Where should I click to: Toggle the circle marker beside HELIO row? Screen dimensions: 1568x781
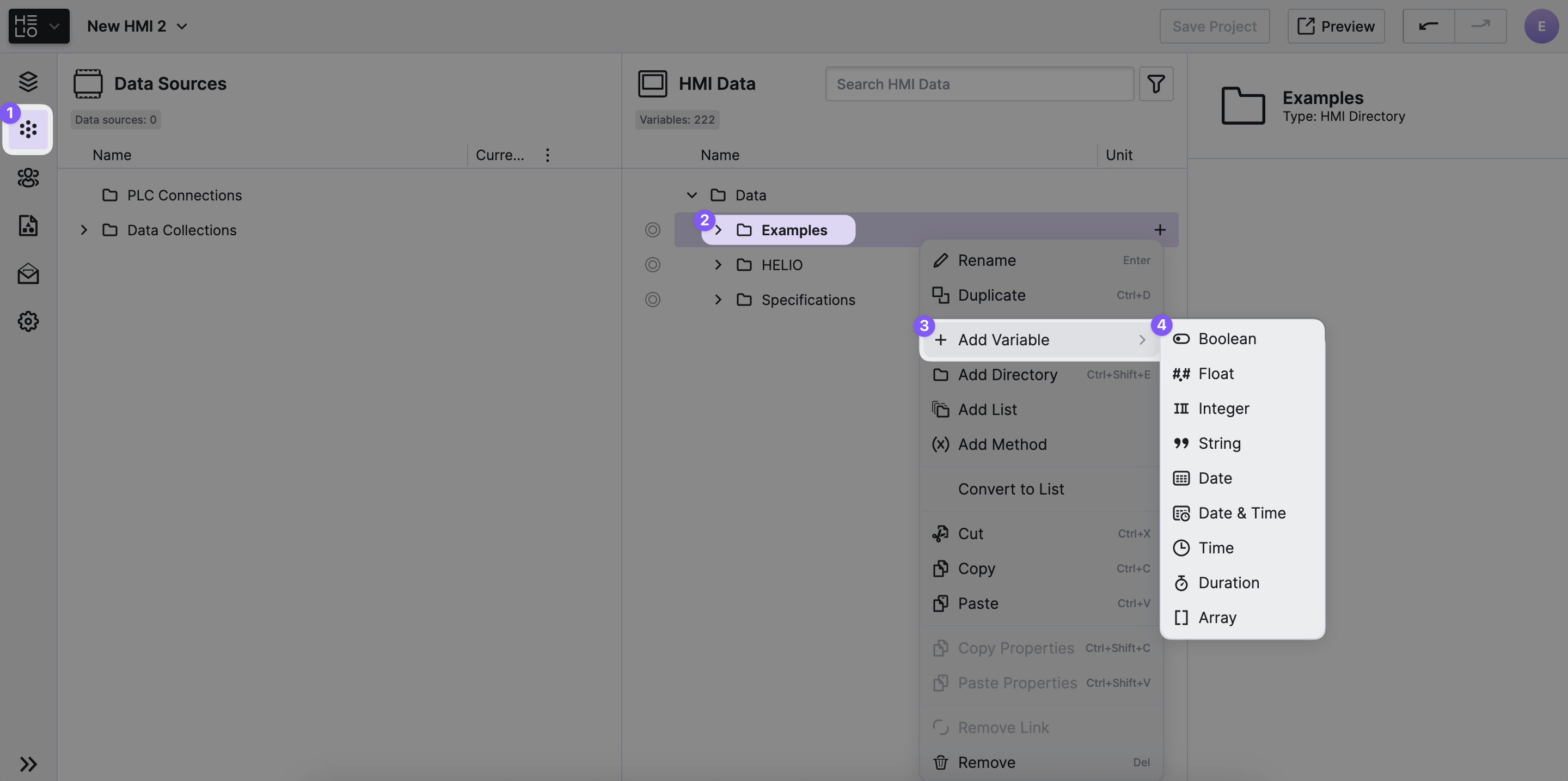653,265
